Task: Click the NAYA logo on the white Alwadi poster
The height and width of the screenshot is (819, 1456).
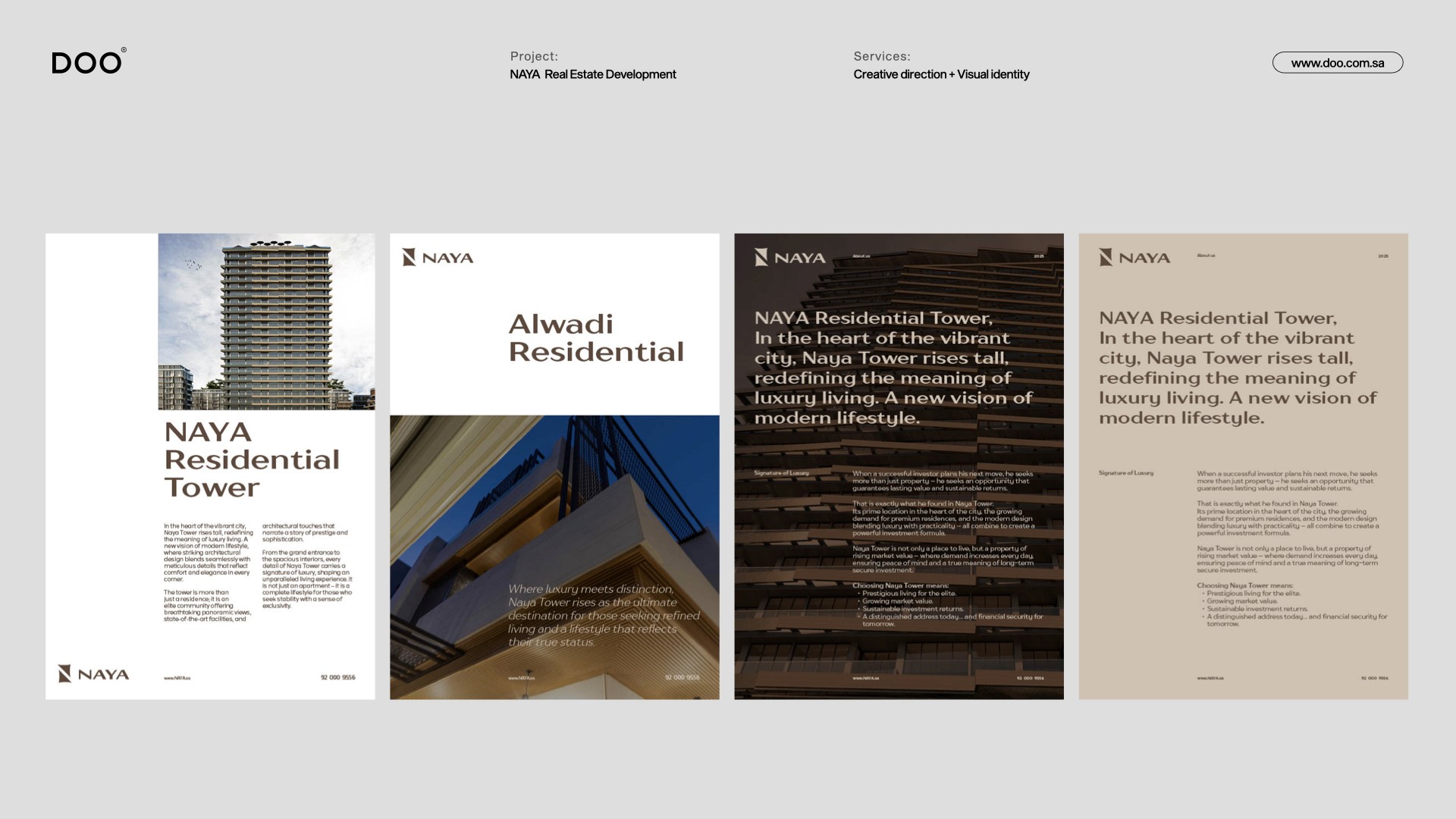Action: [x=438, y=258]
